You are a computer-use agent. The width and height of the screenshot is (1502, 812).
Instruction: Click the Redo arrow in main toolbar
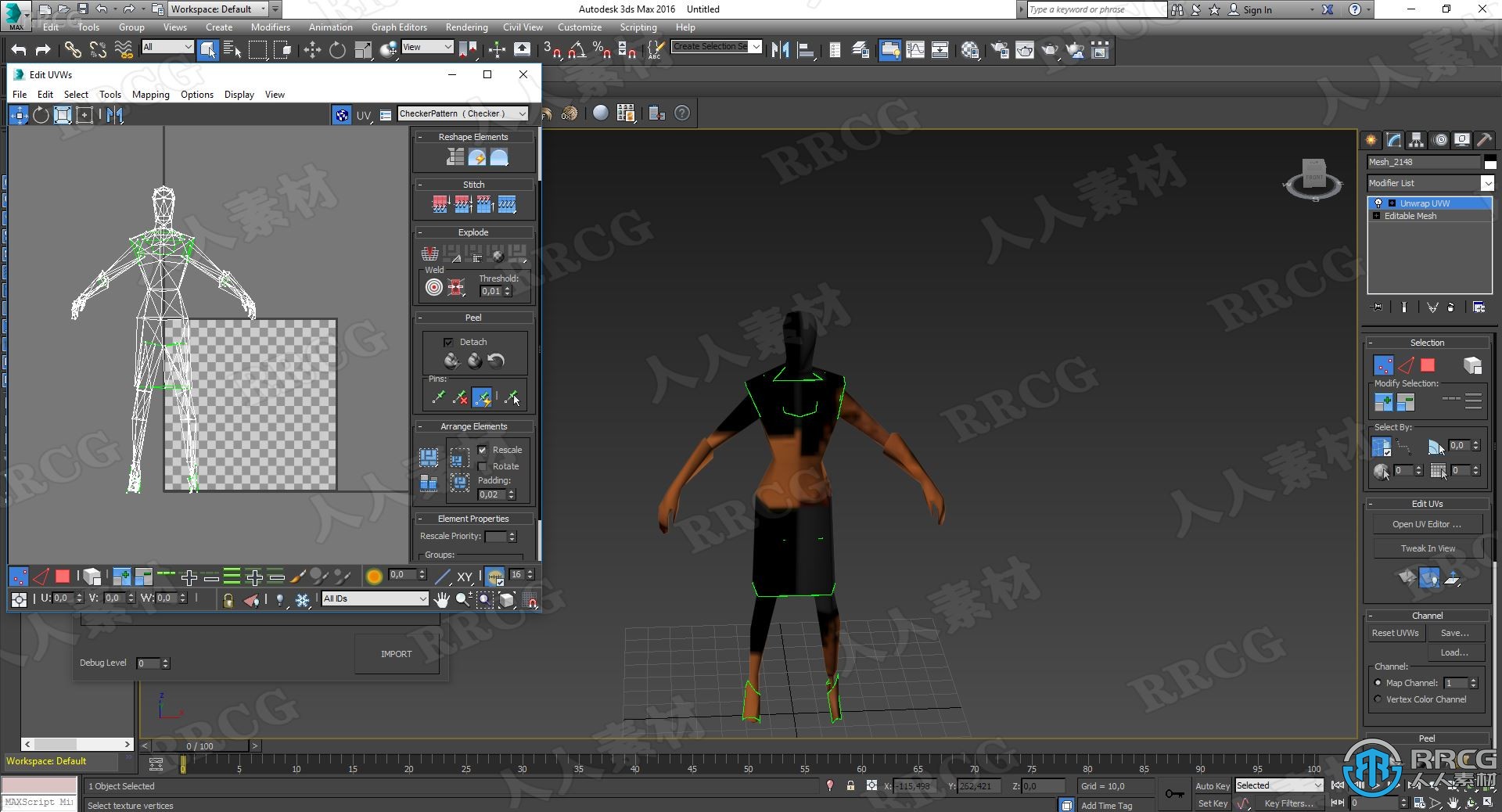pyautogui.click(x=43, y=50)
